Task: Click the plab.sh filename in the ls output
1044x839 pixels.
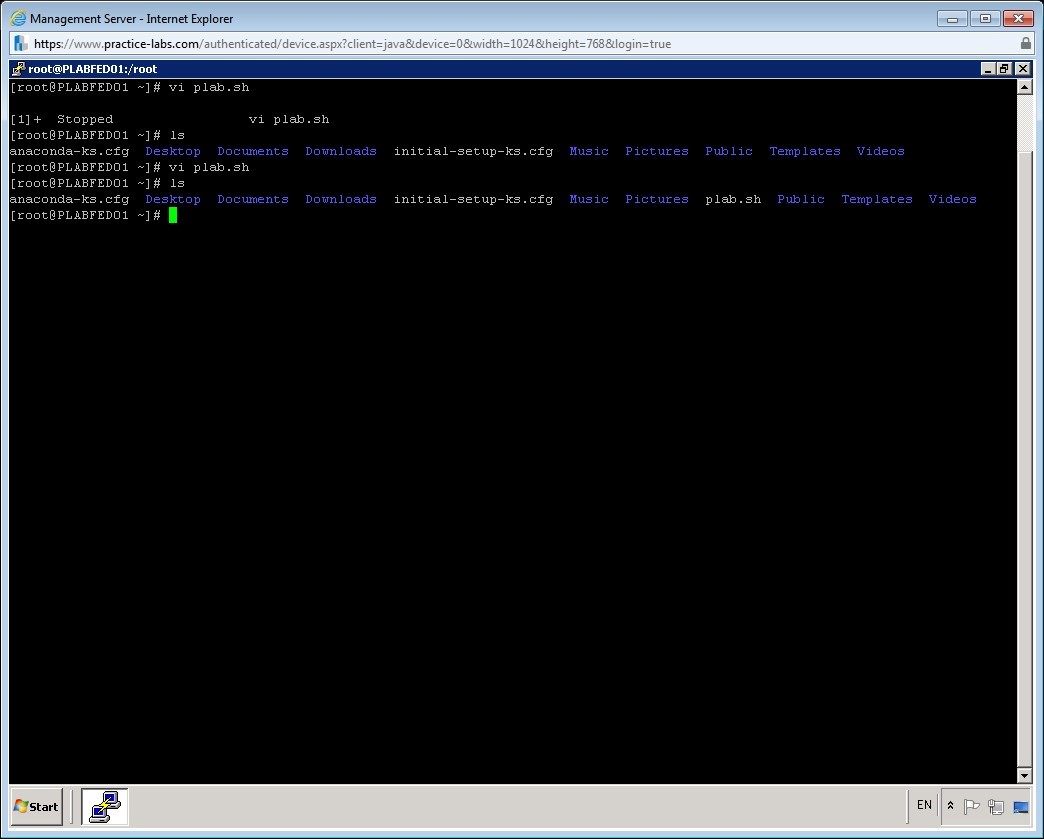Action: [x=733, y=199]
